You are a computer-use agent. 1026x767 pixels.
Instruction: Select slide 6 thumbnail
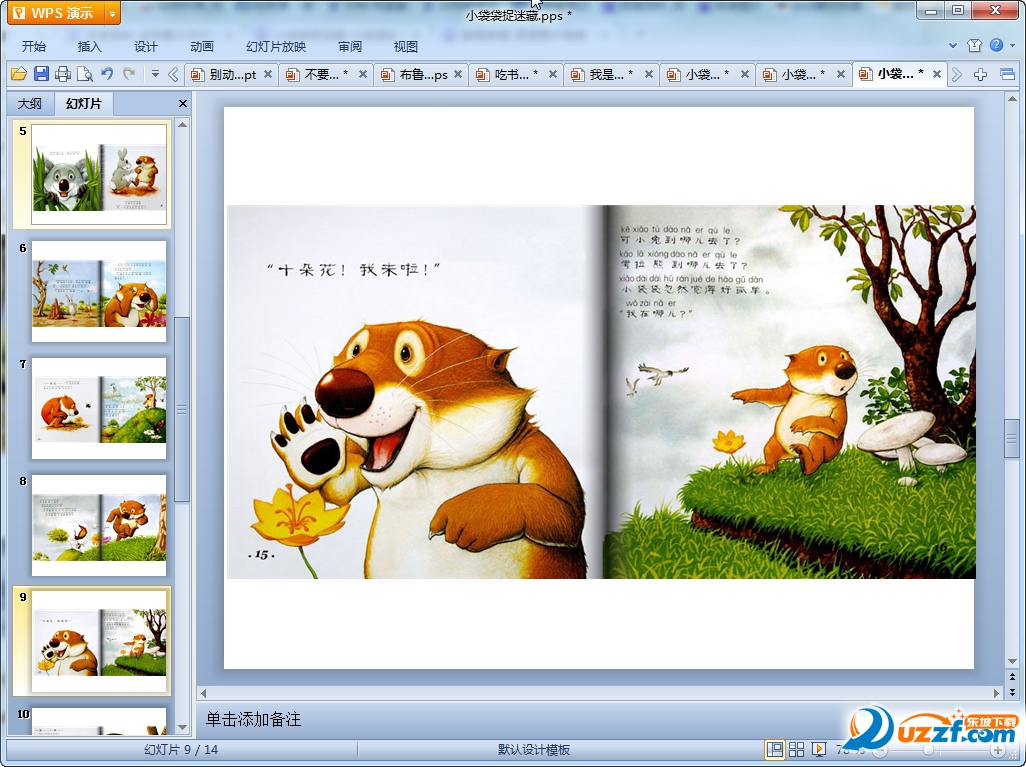click(99, 291)
